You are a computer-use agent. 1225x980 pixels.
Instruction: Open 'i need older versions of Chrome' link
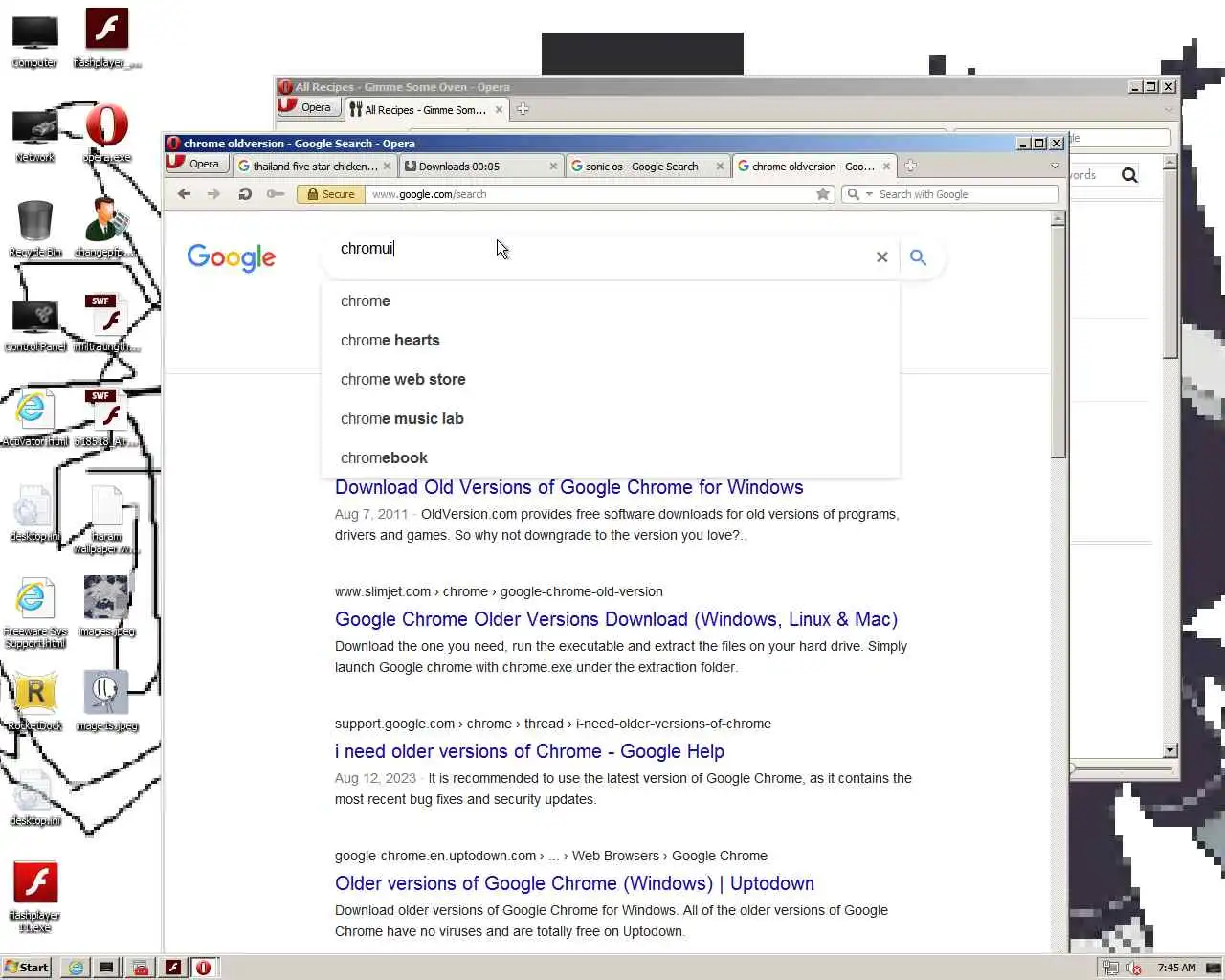tap(529, 751)
